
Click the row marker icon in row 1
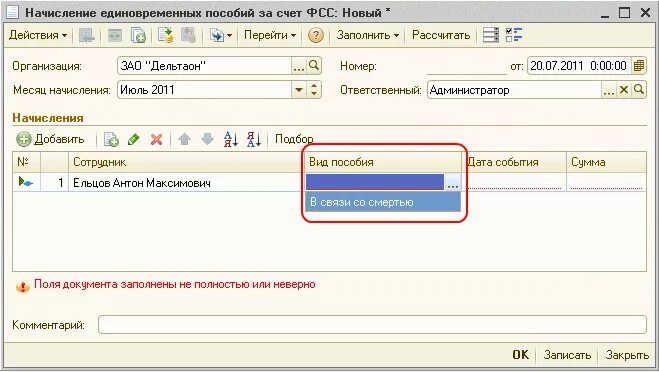point(26,182)
